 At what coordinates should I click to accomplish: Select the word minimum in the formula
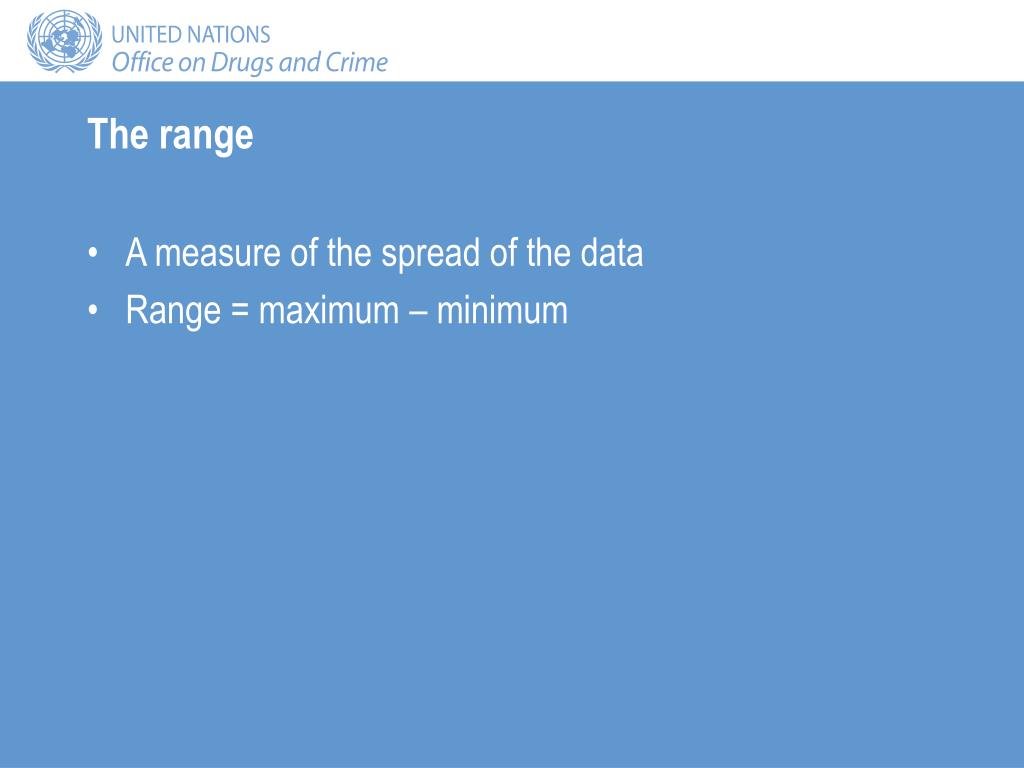coord(502,311)
